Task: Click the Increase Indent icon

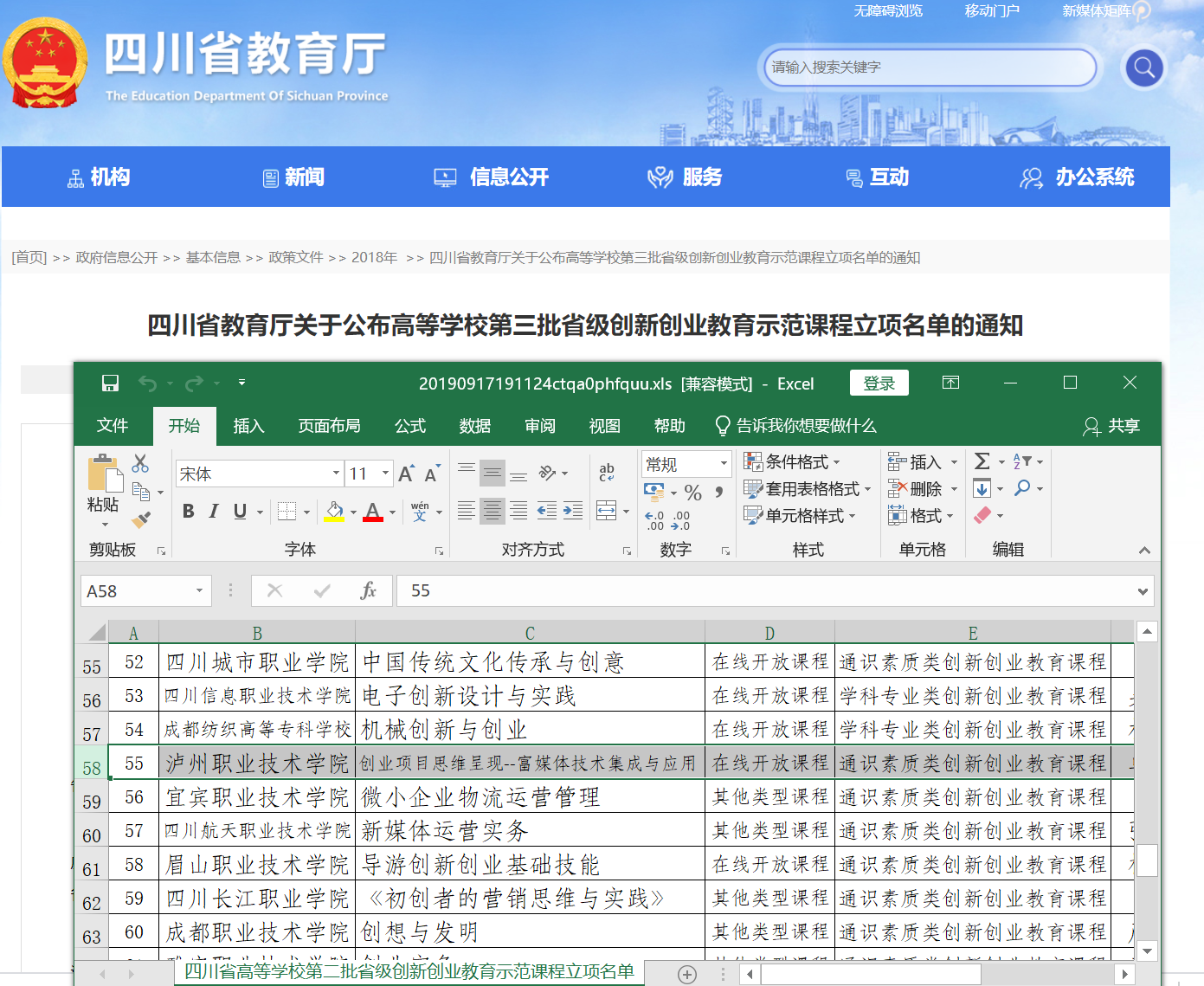Action: (x=573, y=511)
